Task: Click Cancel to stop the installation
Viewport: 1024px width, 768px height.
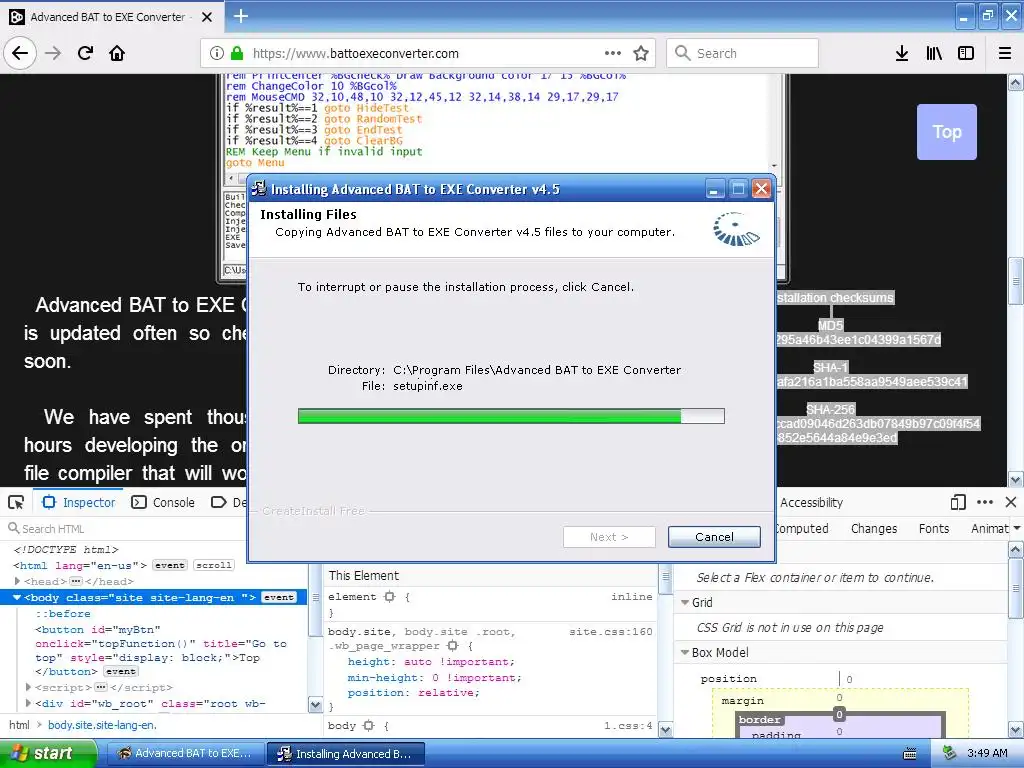Action: (714, 537)
